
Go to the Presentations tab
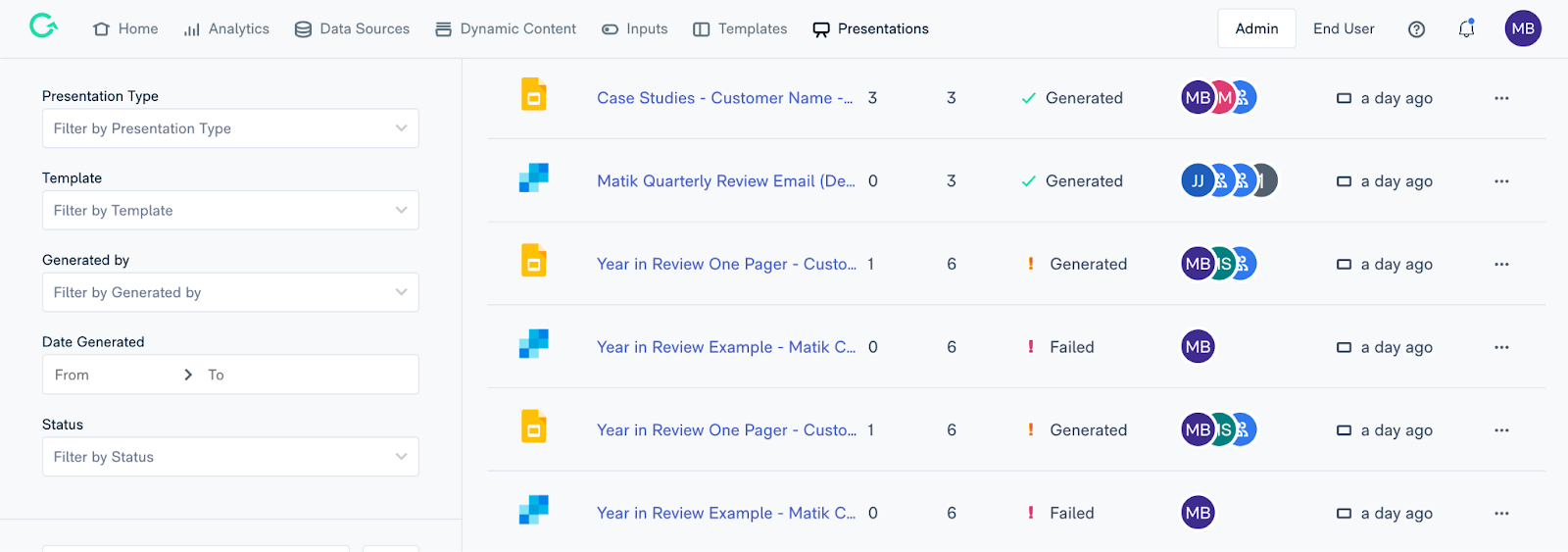pos(870,29)
